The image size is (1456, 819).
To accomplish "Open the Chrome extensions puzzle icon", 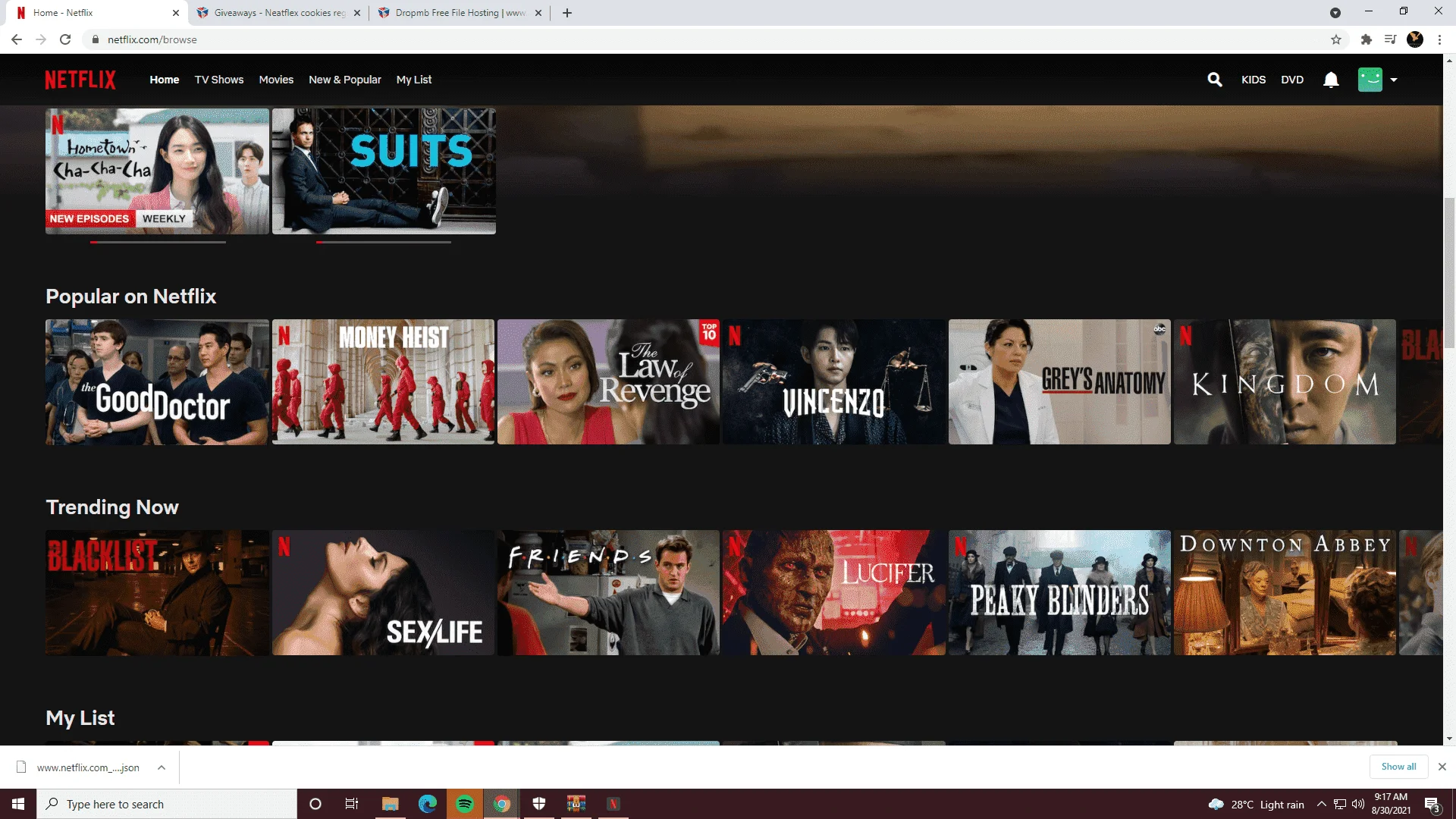I will pyautogui.click(x=1367, y=39).
